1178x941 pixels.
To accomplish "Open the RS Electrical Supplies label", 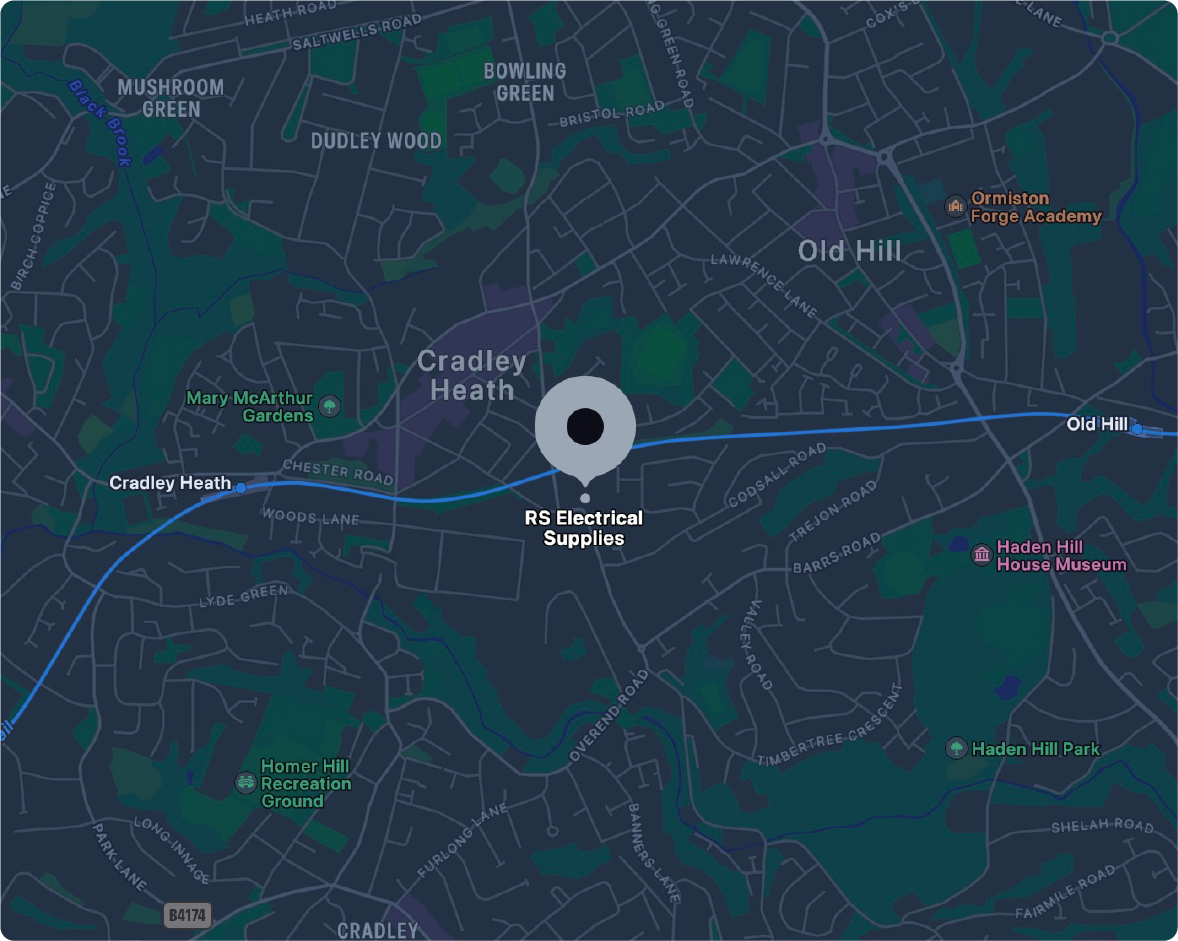I will point(584,528).
